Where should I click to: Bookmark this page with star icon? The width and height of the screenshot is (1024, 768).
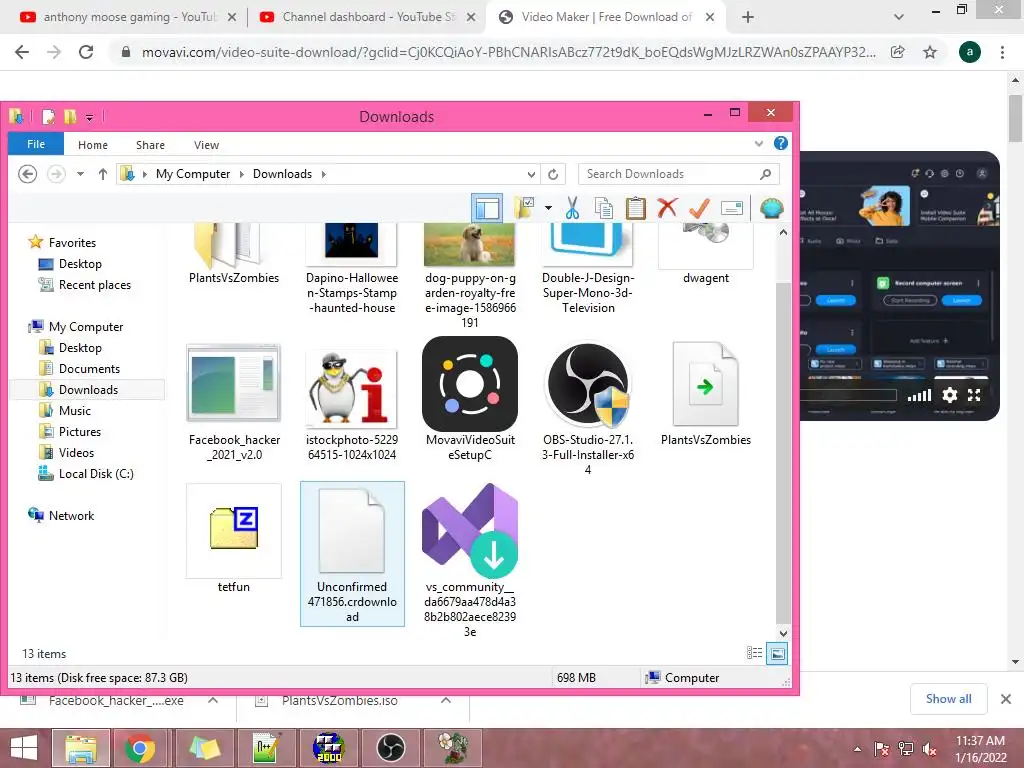click(930, 52)
